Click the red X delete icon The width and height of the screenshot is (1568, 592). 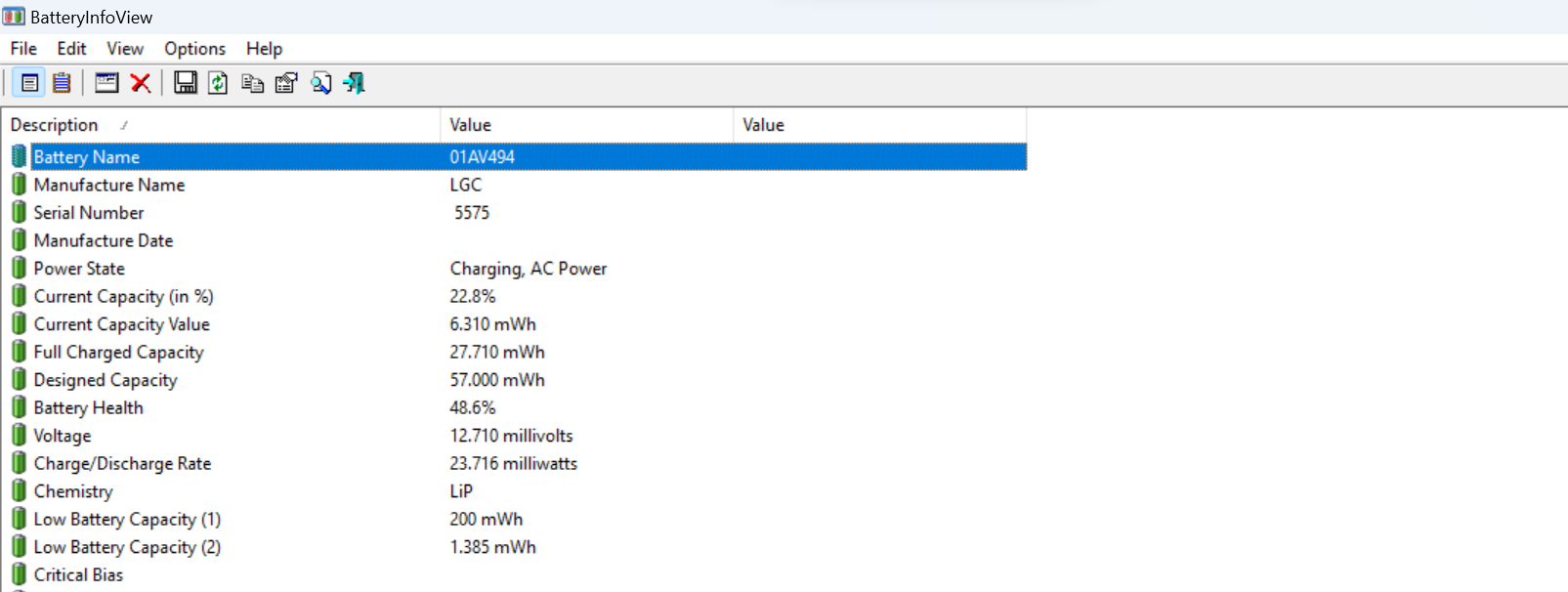pos(141,83)
